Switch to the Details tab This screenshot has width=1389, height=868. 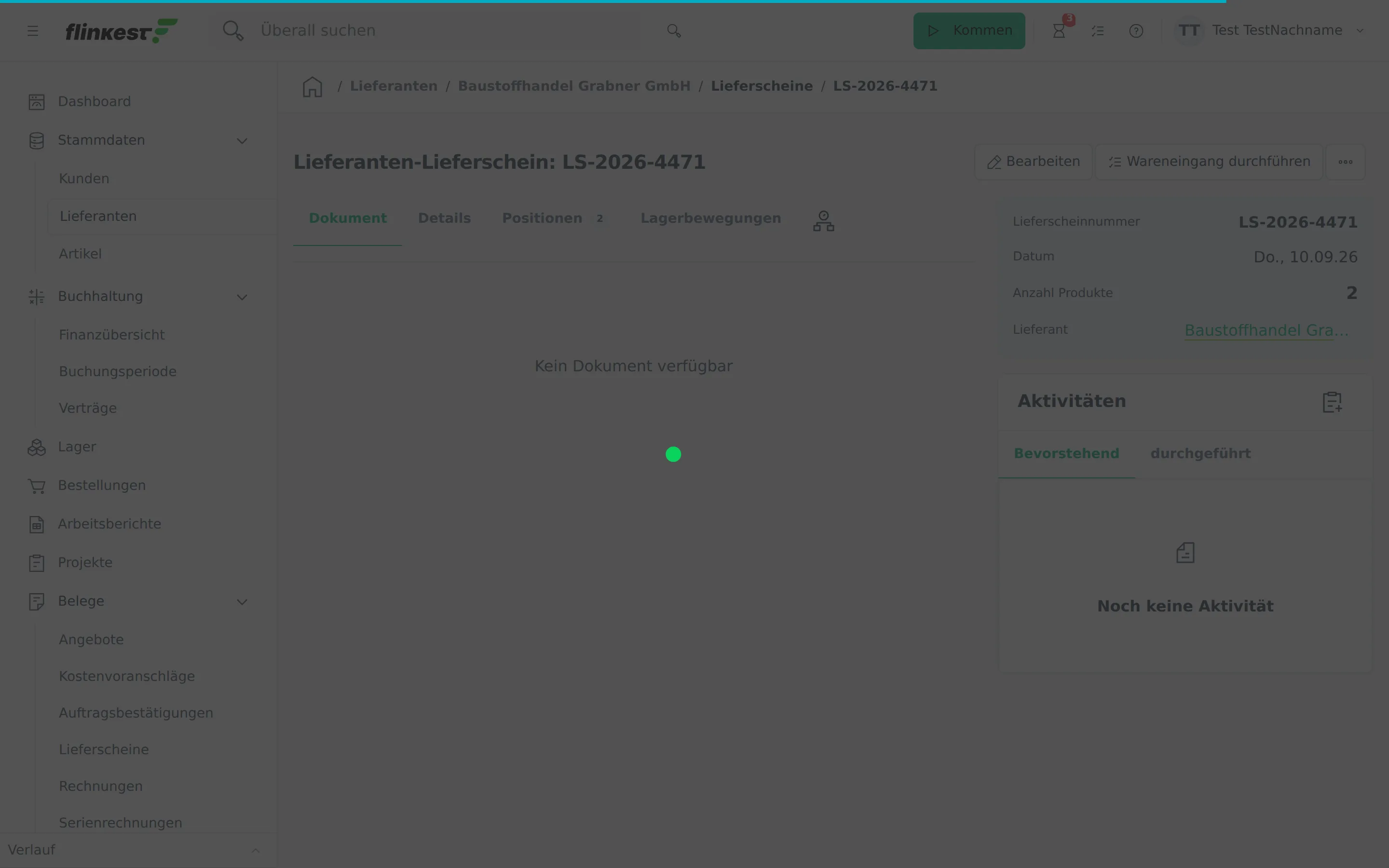pyautogui.click(x=444, y=219)
